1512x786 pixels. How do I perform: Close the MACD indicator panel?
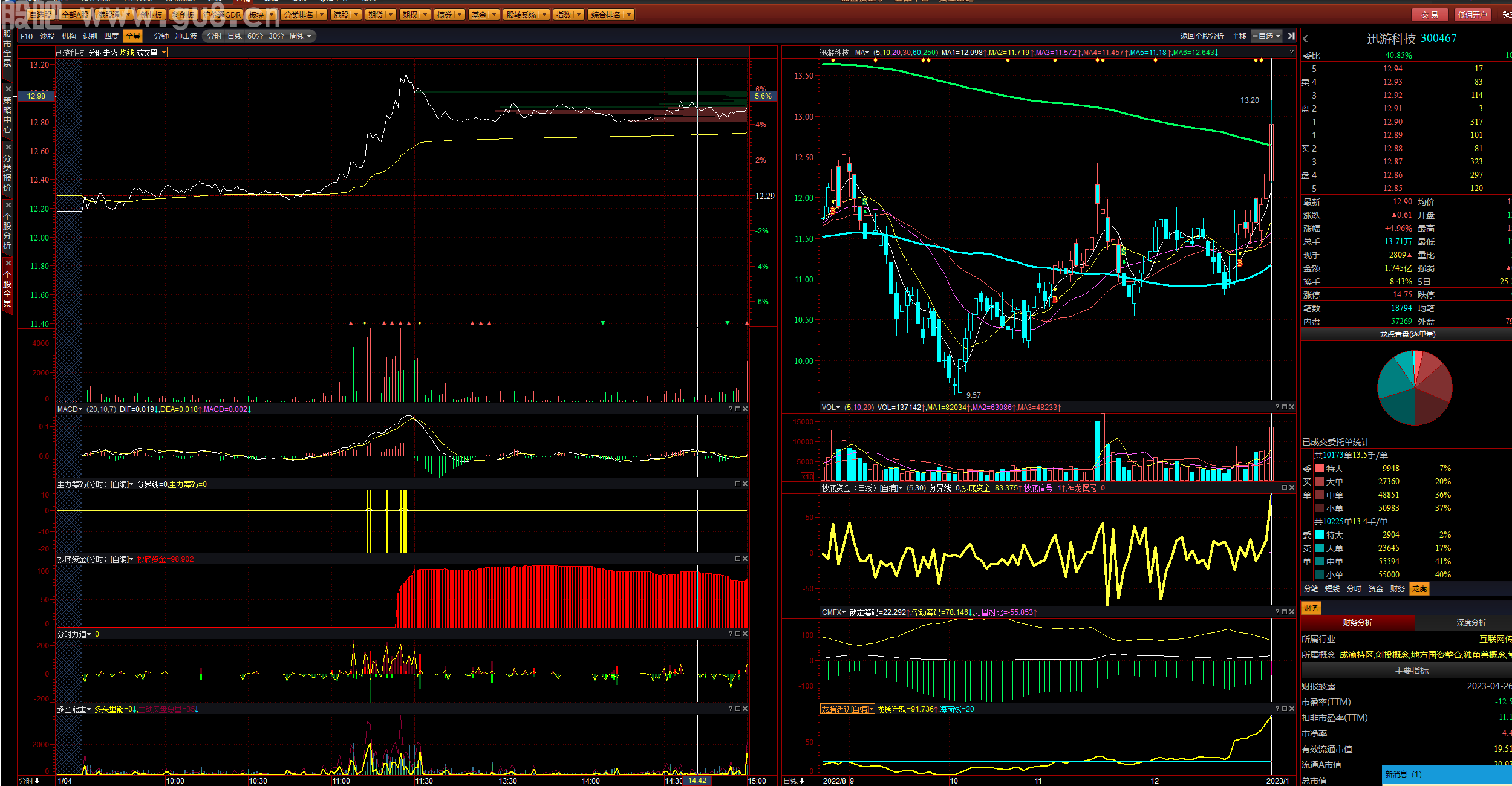tap(745, 409)
